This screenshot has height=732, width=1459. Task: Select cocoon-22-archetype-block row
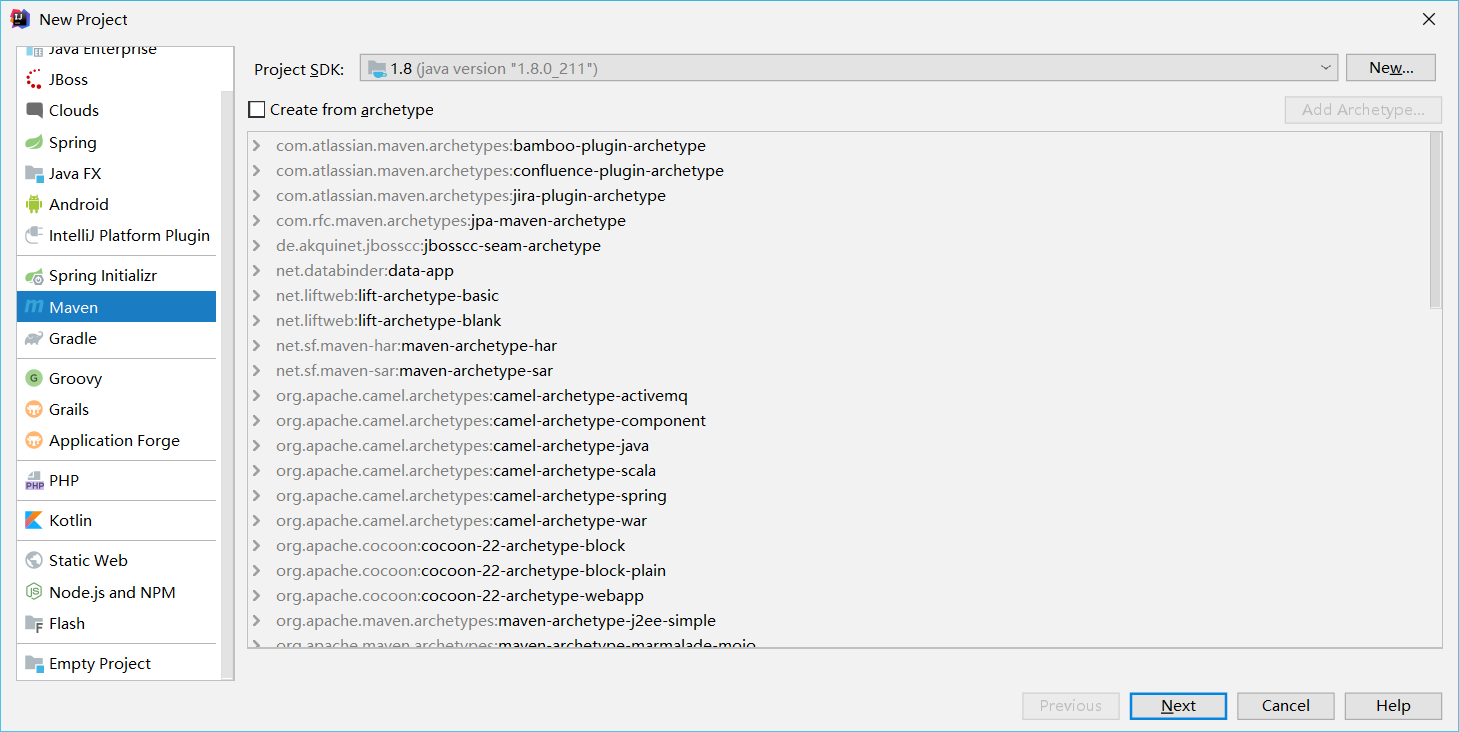(838, 546)
